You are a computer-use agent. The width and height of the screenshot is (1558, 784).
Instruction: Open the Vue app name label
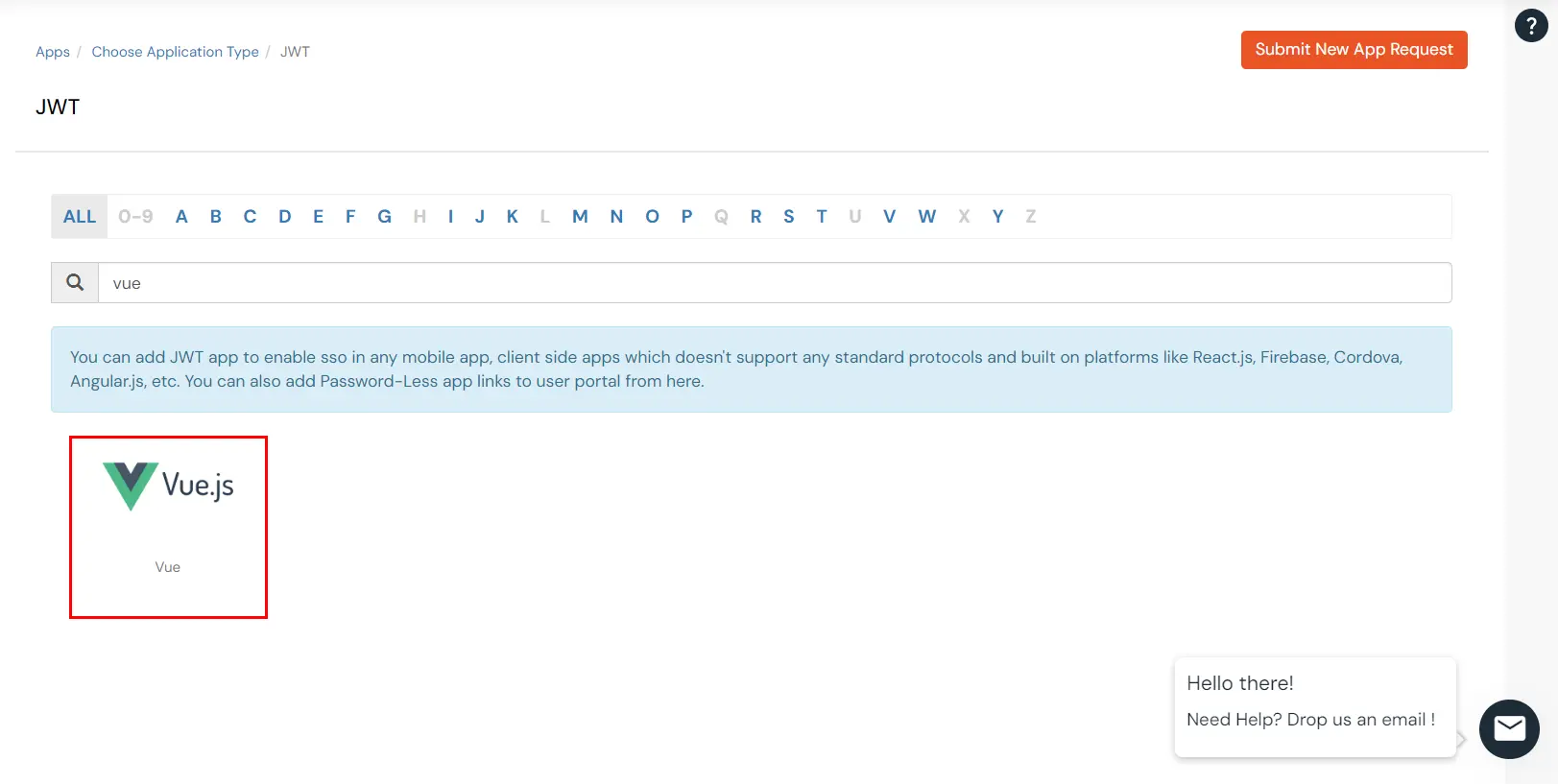[168, 567]
